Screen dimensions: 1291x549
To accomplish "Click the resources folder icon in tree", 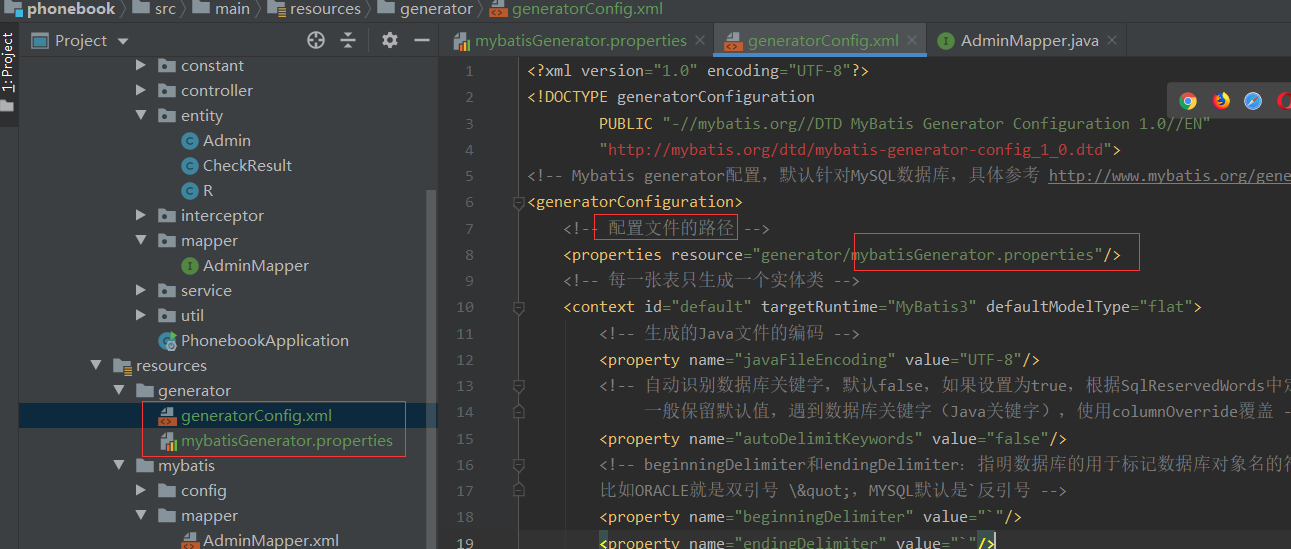I will click(x=122, y=366).
